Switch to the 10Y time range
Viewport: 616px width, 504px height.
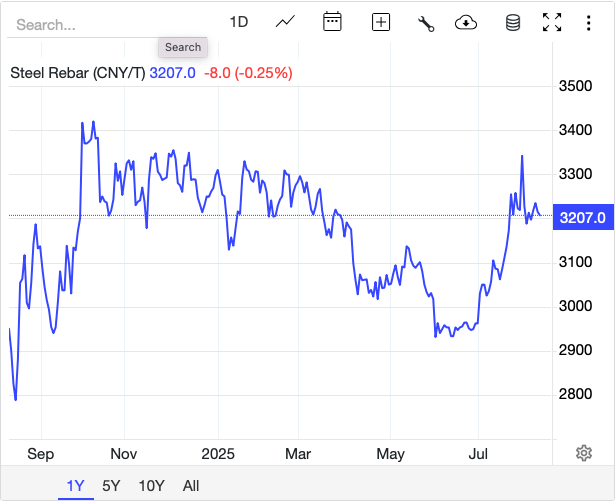pyautogui.click(x=152, y=486)
